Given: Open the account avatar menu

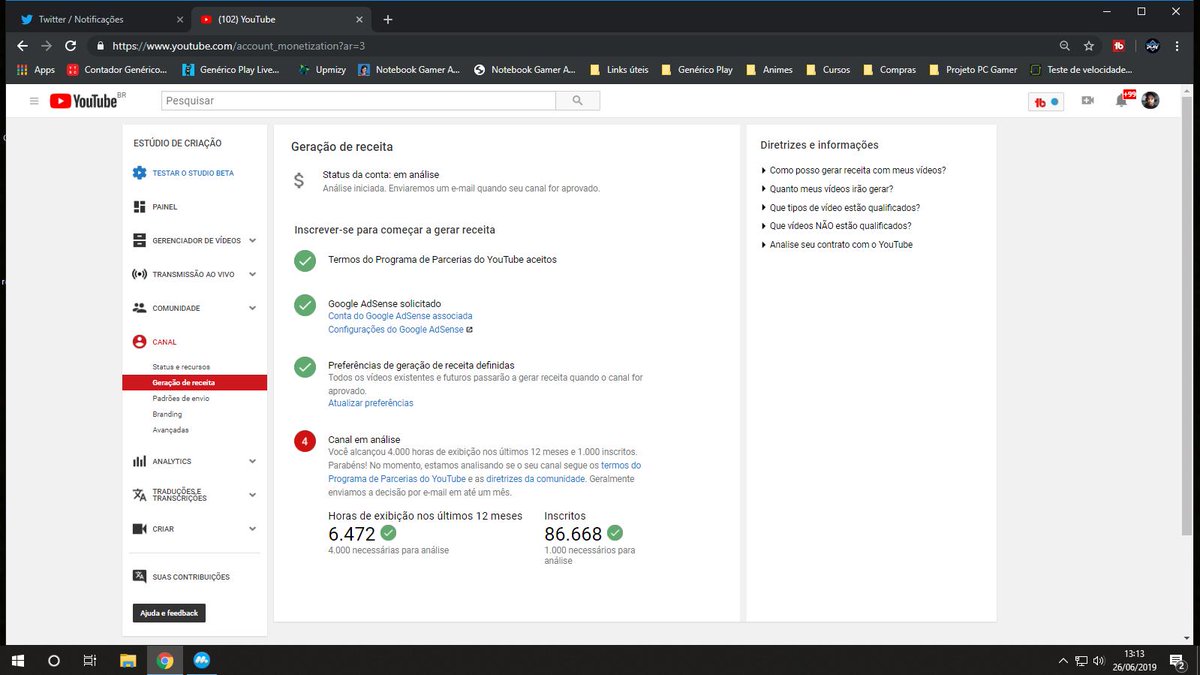Looking at the screenshot, I should coord(1150,101).
